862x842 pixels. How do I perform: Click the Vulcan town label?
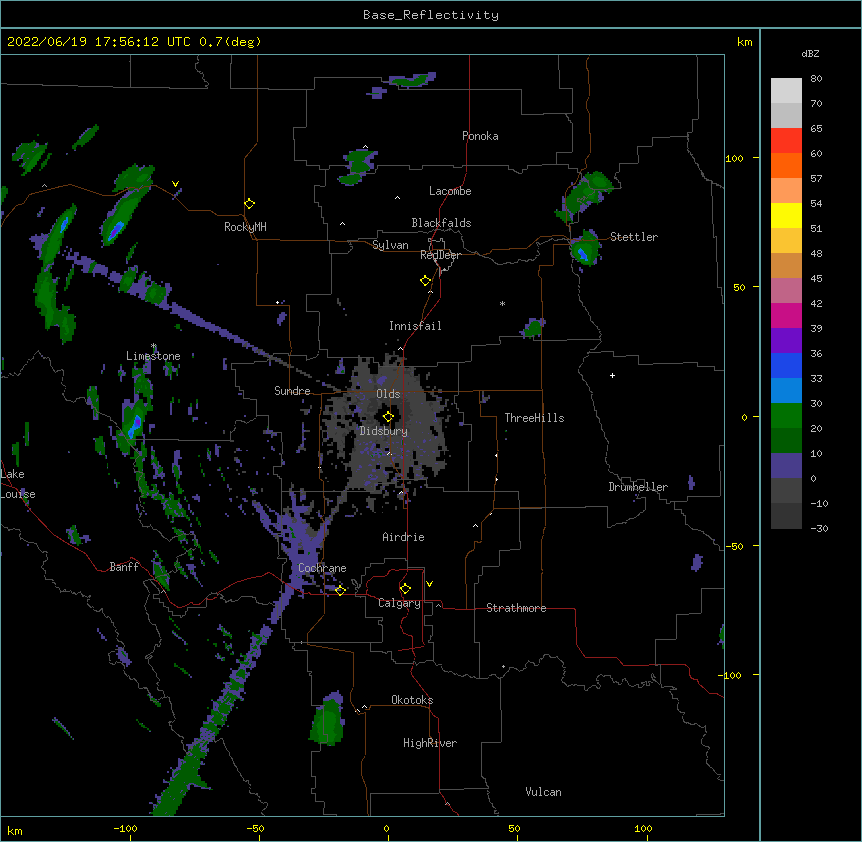click(x=543, y=792)
